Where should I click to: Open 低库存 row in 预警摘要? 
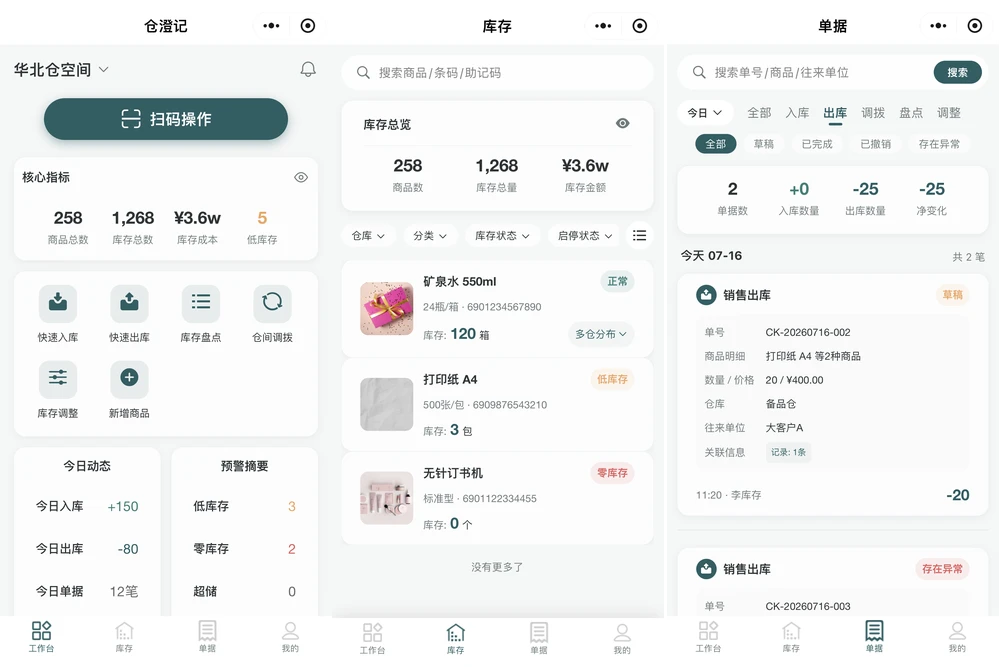tap(244, 506)
